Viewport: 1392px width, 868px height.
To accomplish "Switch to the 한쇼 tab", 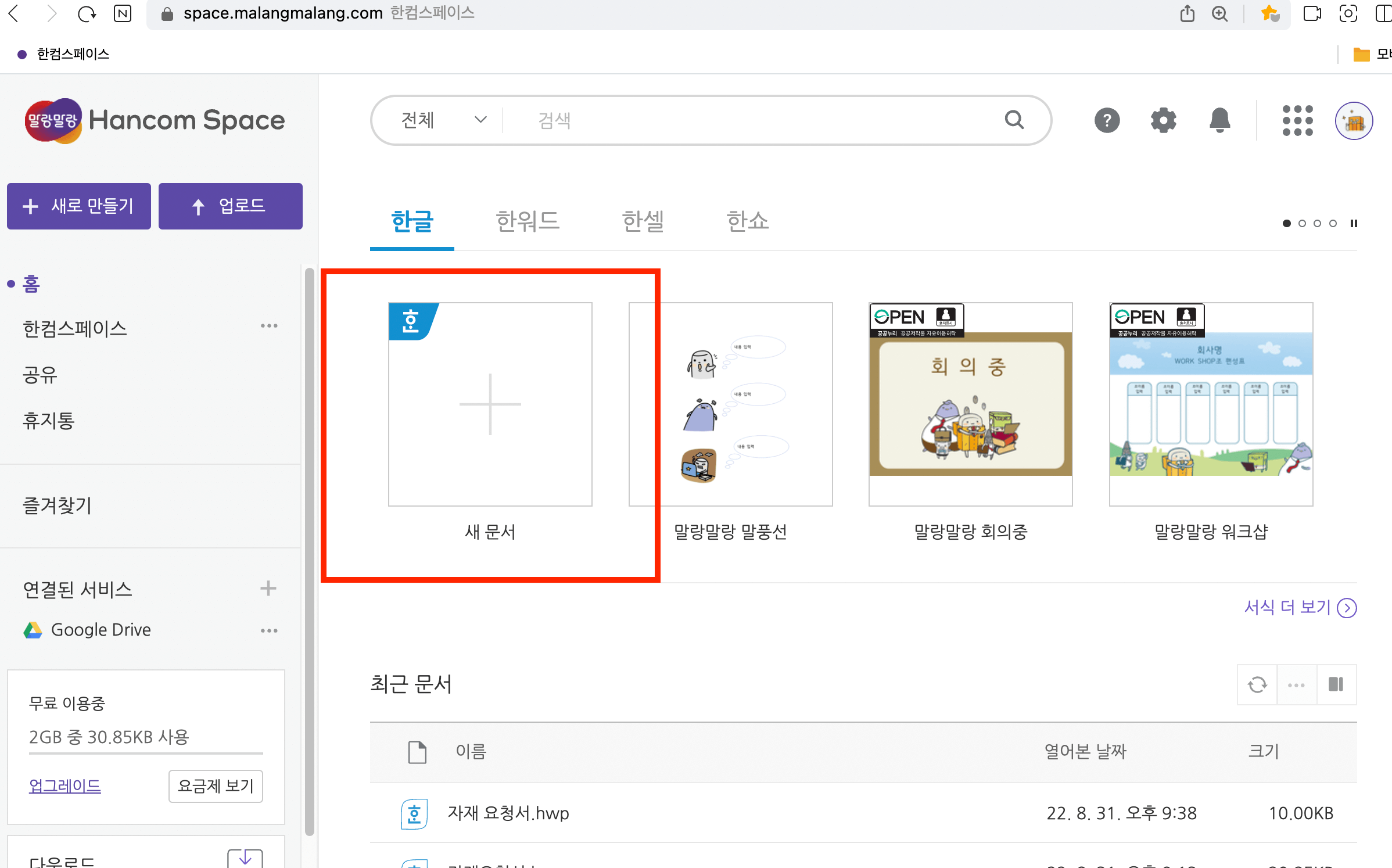I will coord(747,221).
